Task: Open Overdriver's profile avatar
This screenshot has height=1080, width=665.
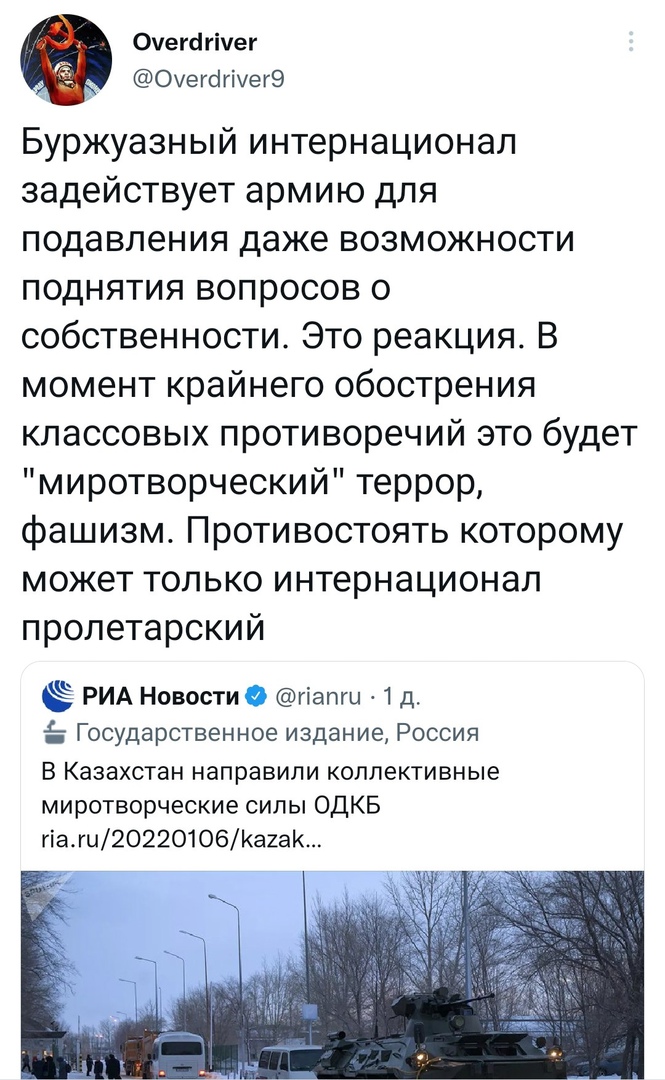Action: pos(66,59)
